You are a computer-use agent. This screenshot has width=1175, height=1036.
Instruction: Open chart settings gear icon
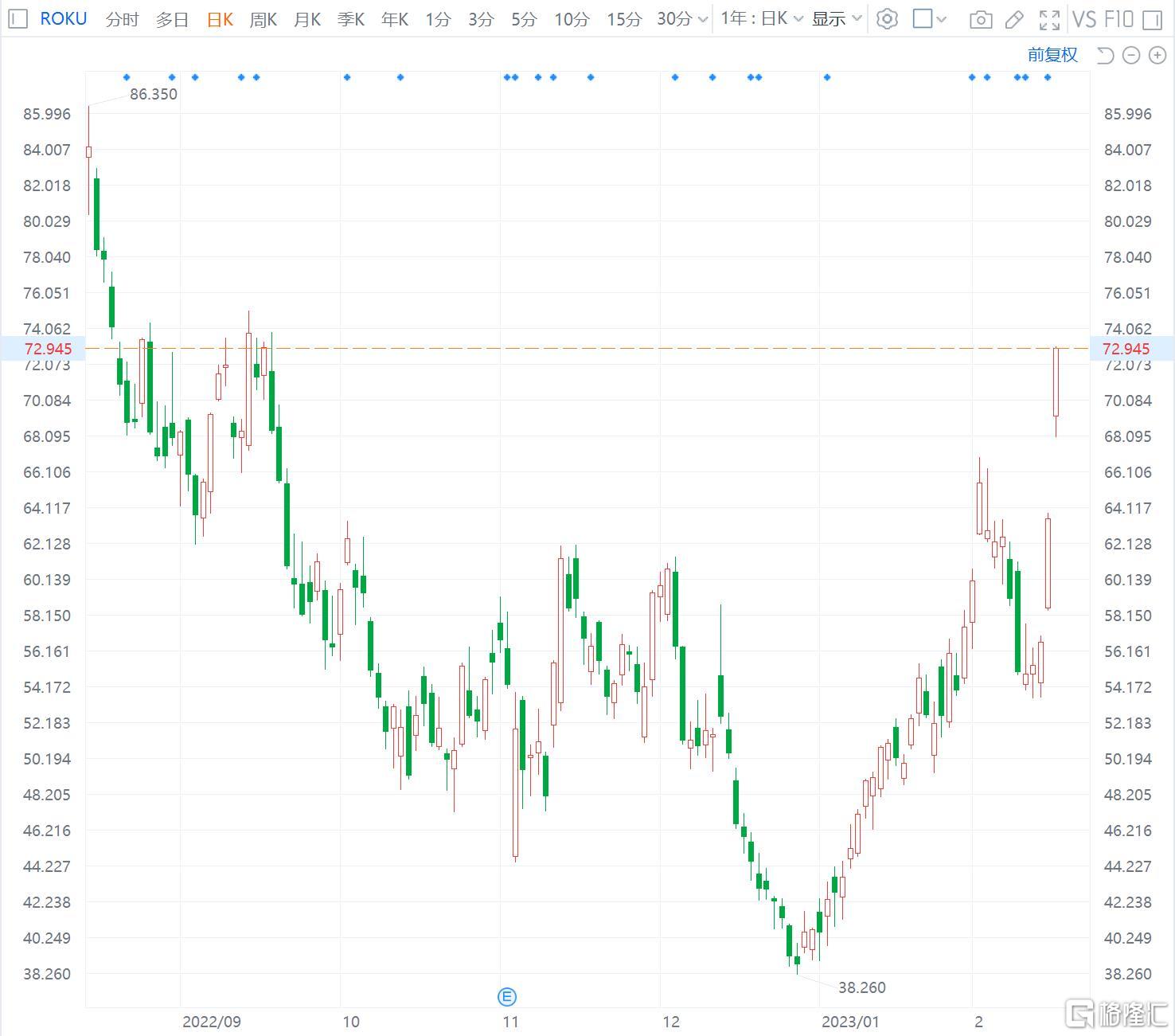(886, 19)
